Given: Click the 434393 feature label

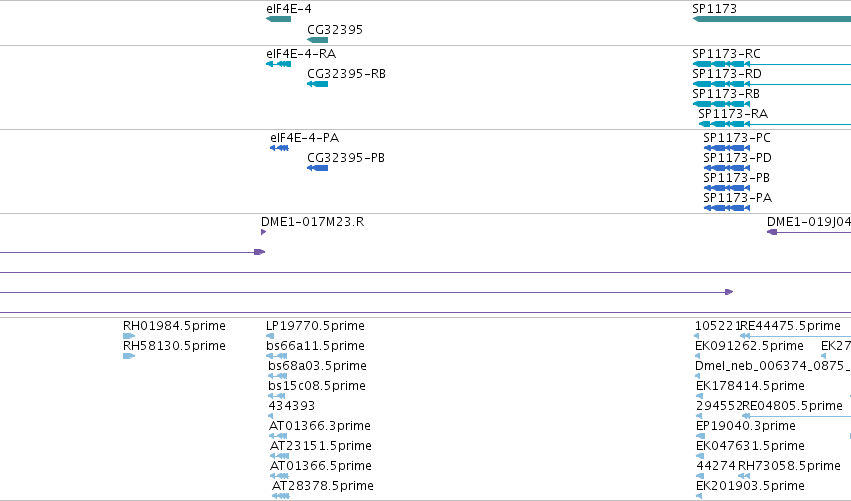Looking at the screenshot, I should pyautogui.click(x=291, y=405).
